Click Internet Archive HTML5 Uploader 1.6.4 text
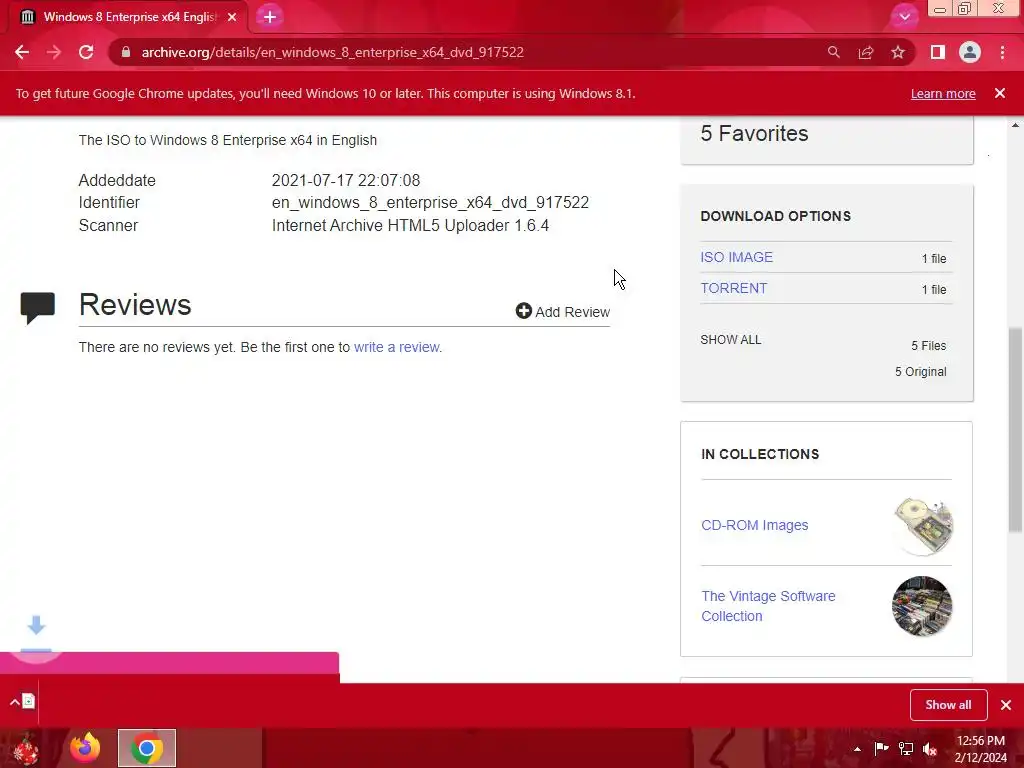1024x768 pixels. (x=410, y=225)
